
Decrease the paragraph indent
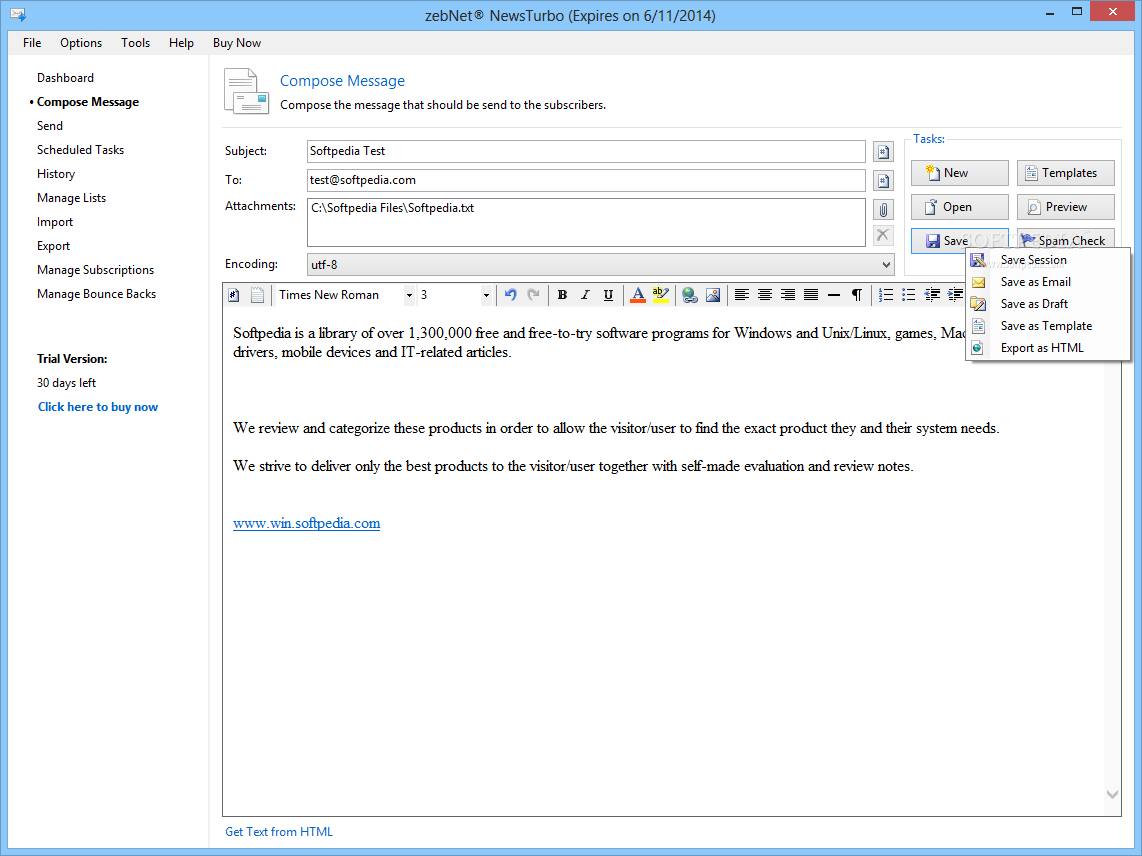[x=932, y=295]
